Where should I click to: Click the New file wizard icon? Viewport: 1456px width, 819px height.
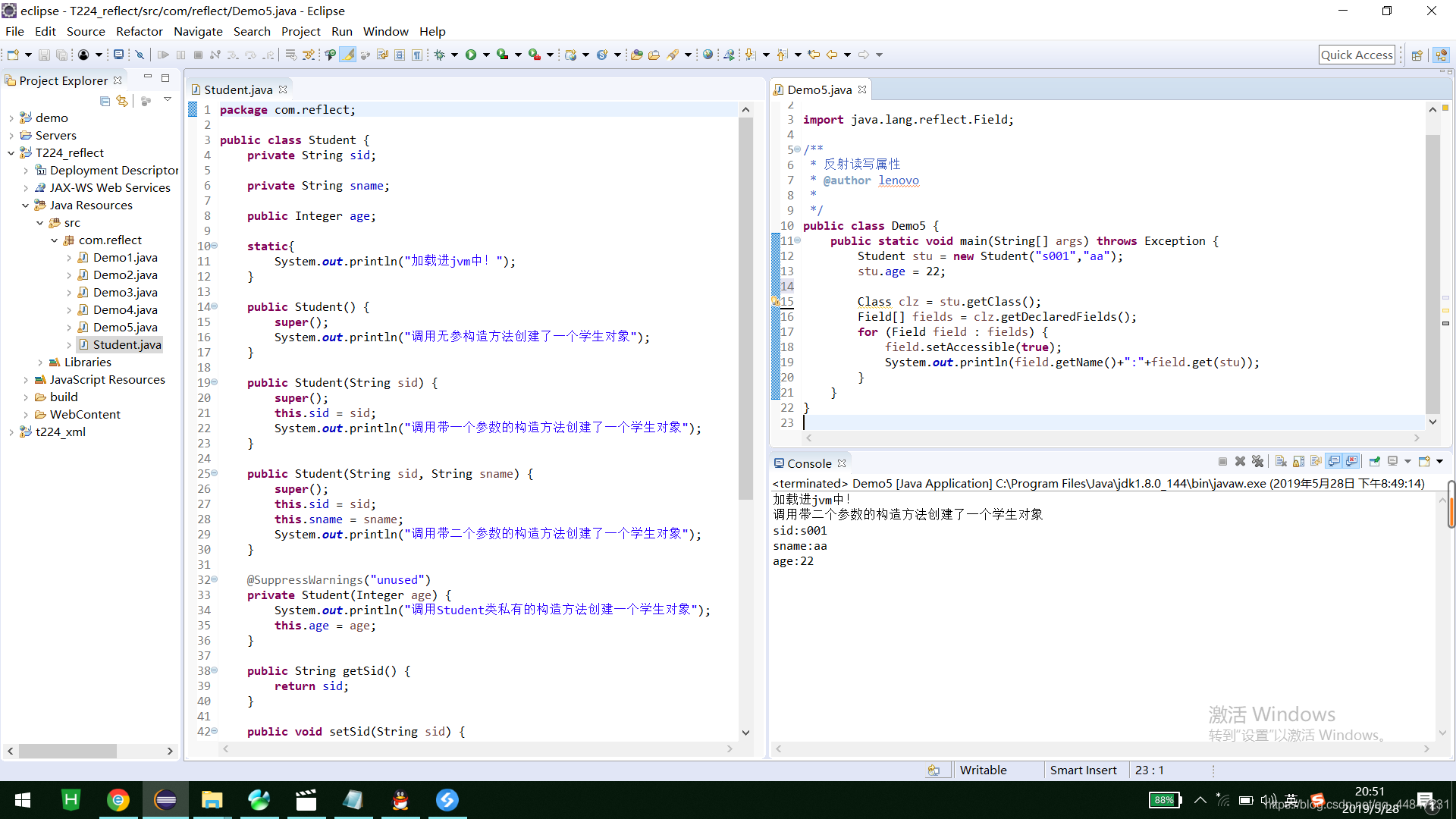(13, 55)
